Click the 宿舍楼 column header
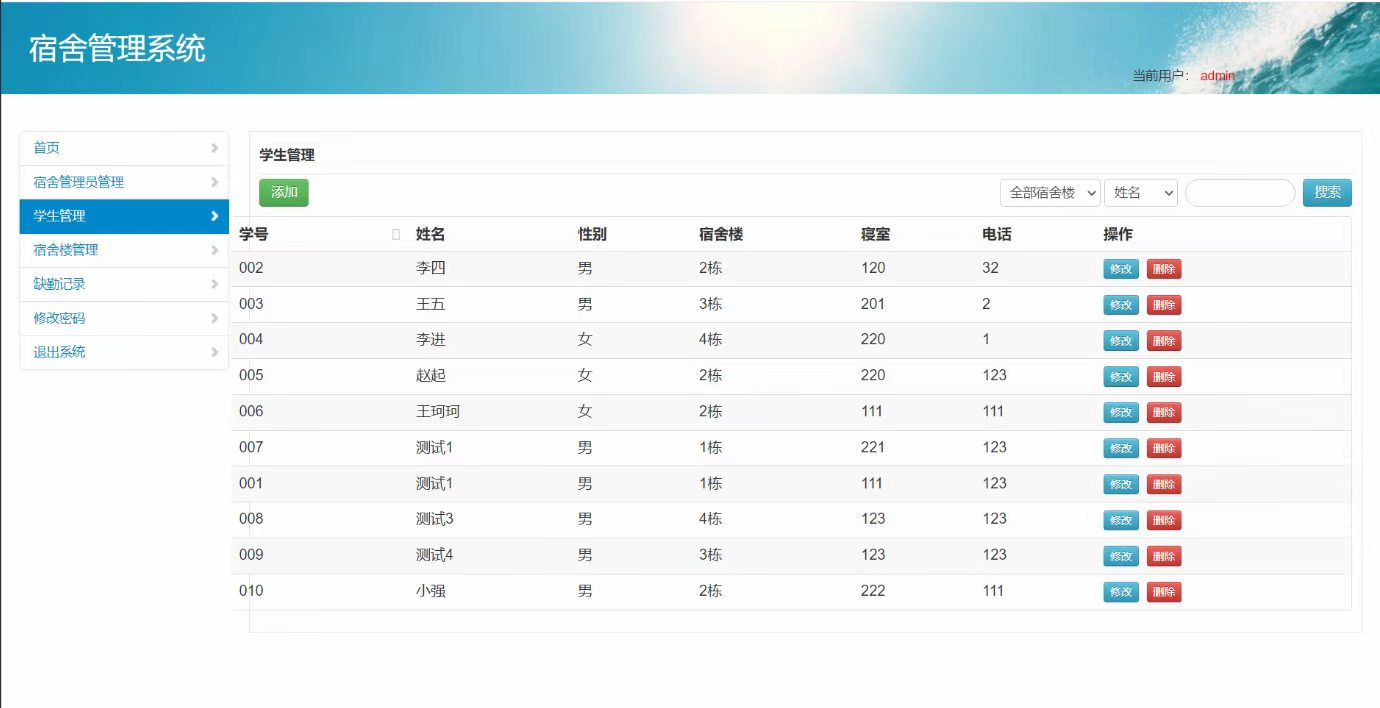 pos(721,234)
